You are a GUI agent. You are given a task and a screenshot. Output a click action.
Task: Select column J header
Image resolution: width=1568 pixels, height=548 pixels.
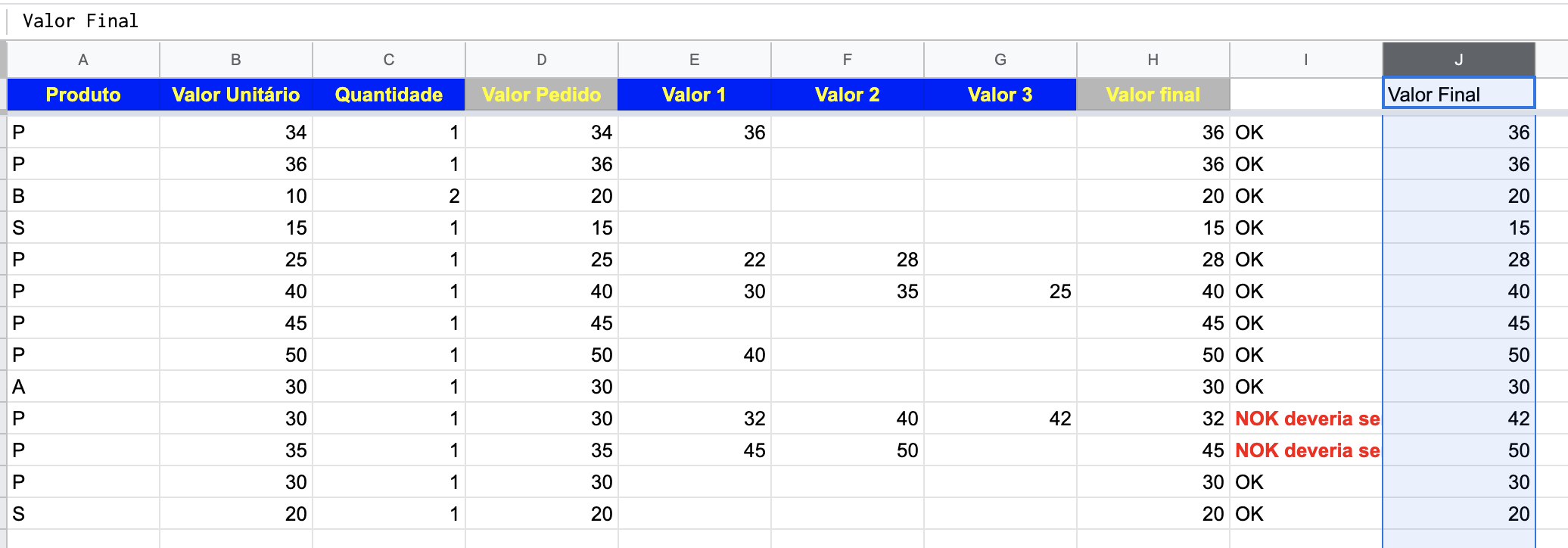(1458, 60)
